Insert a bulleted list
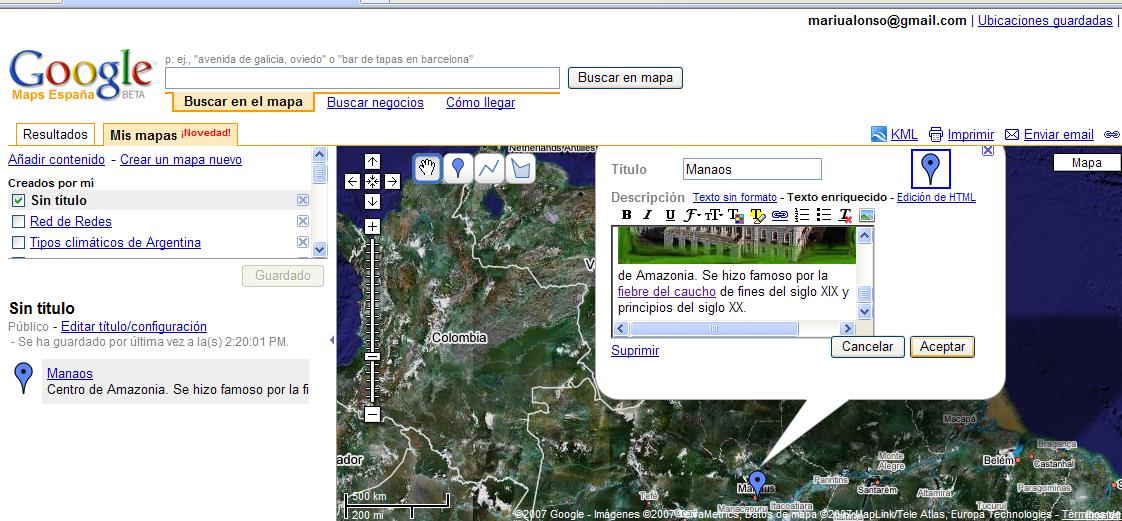The image size is (1122, 521). coord(824,215)
